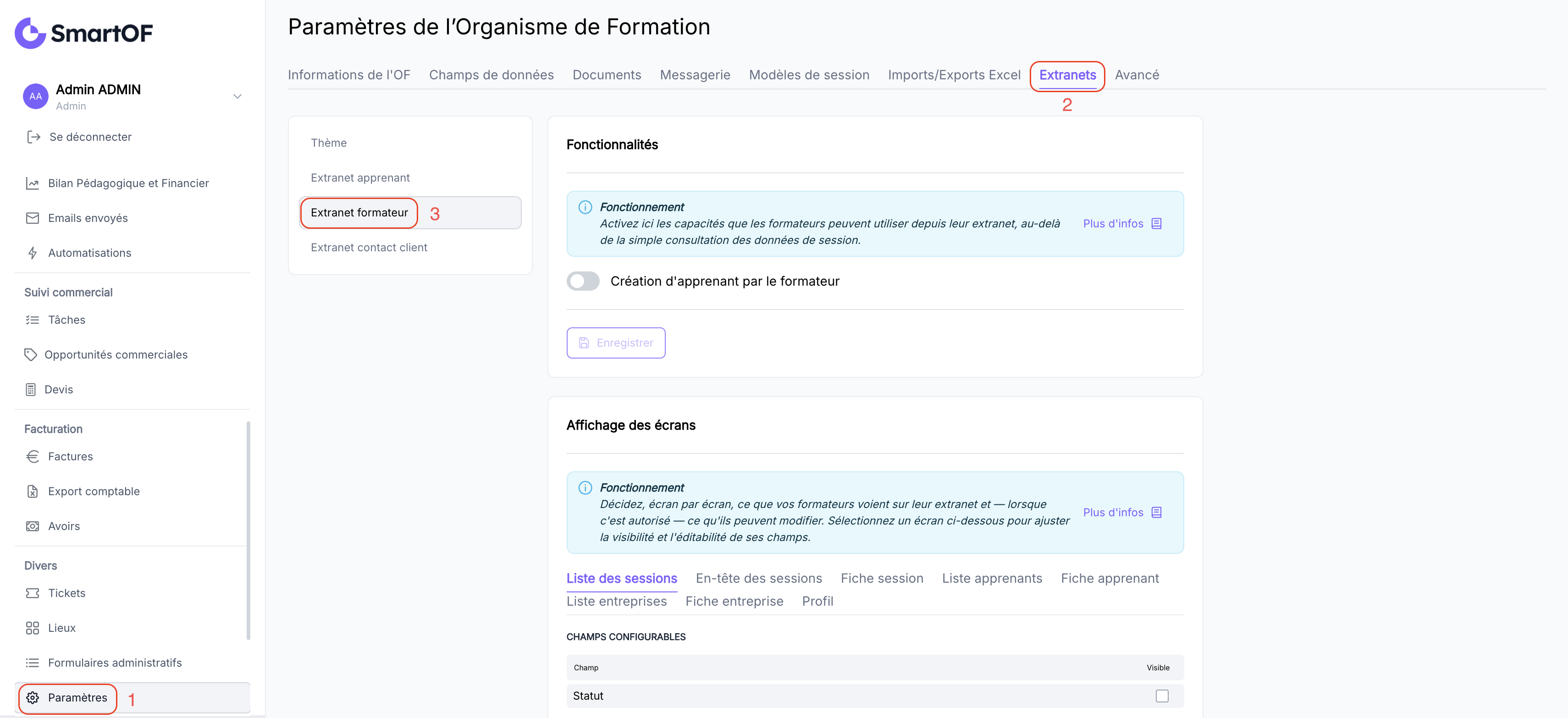Open Plus d'infos link in Affichage des écrans
The width and height of the screenshot is (1568, 718).
click(1113, 512)
